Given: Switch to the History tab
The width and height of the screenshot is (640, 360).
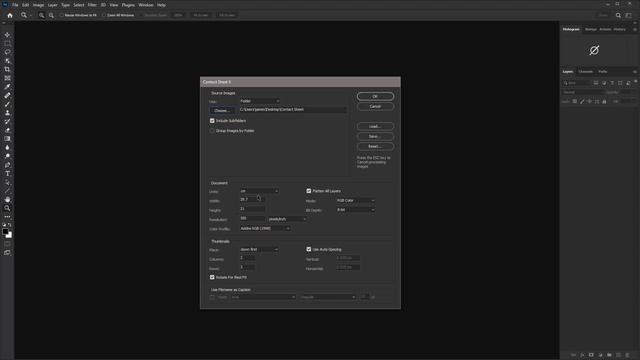Looking at the screenshot, I should tap(619, 29).
